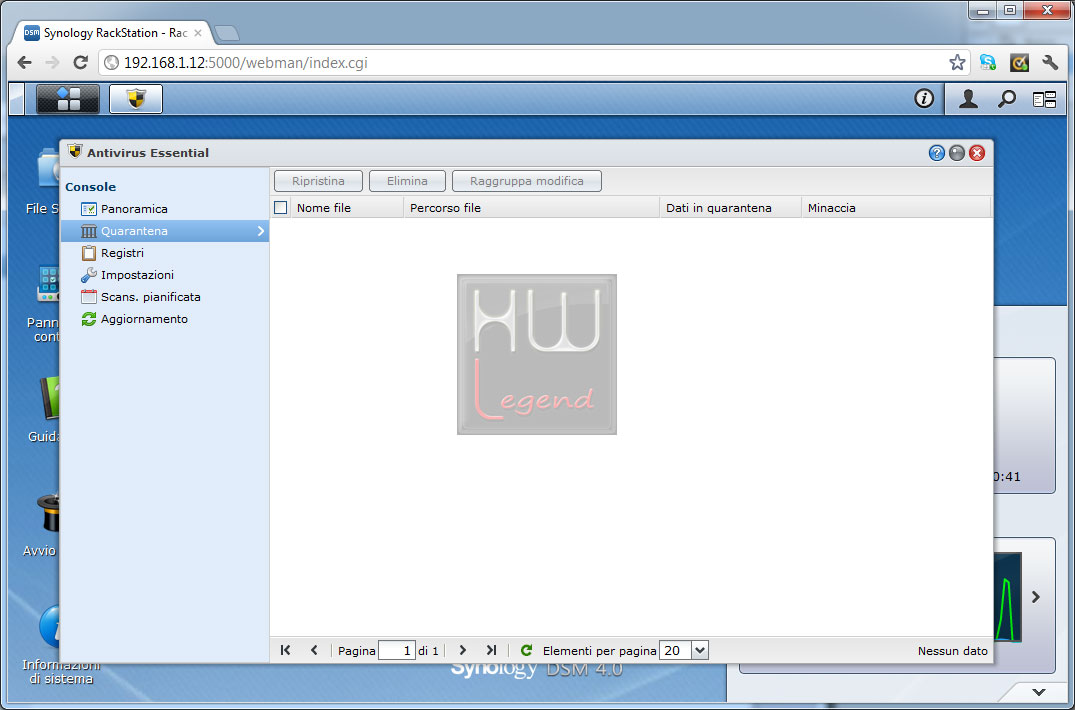Open the Avvio wizard desktop icon

pos(49,525)
